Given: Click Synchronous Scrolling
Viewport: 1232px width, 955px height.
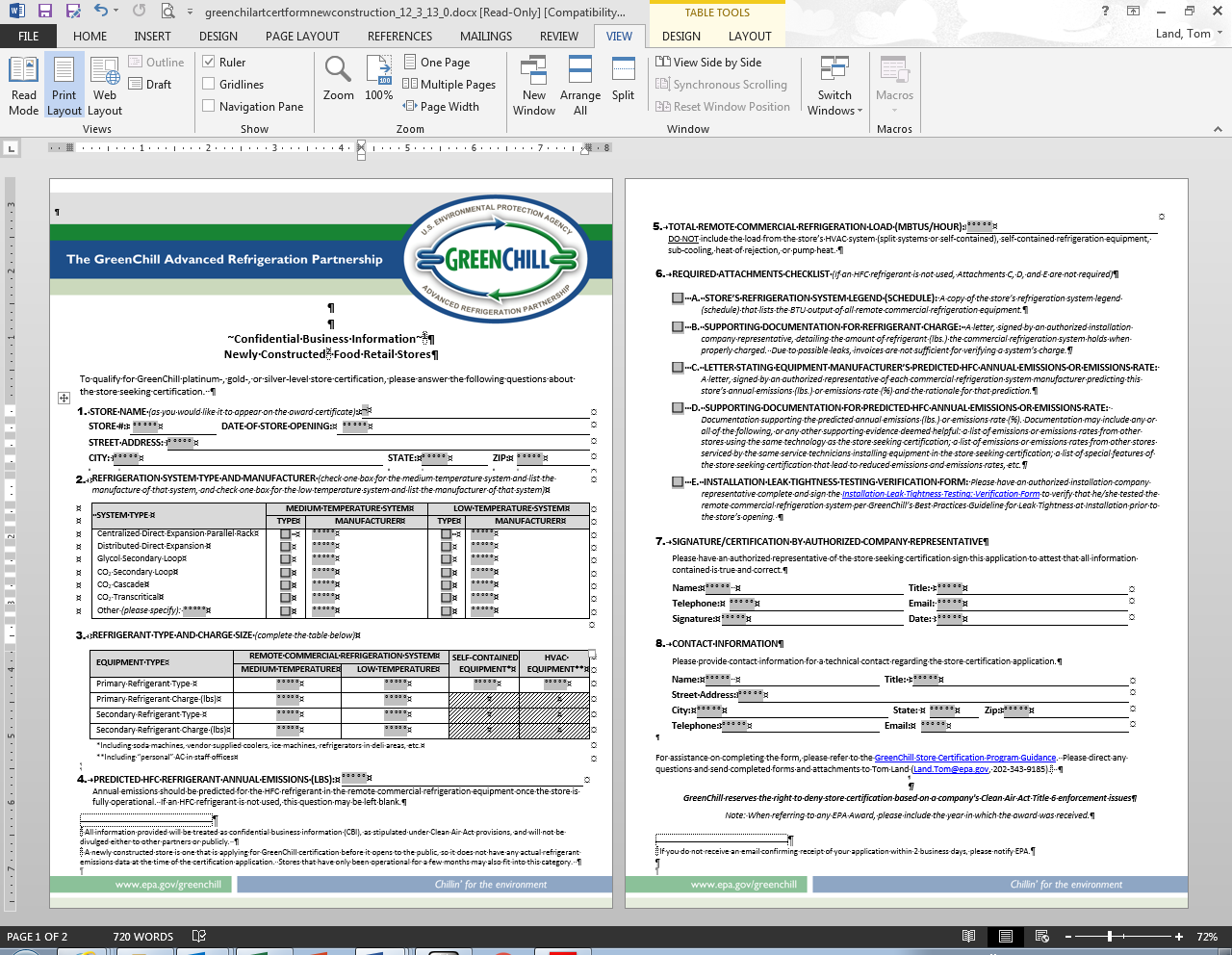Looking at the screenshot, I should pos(721,84).
